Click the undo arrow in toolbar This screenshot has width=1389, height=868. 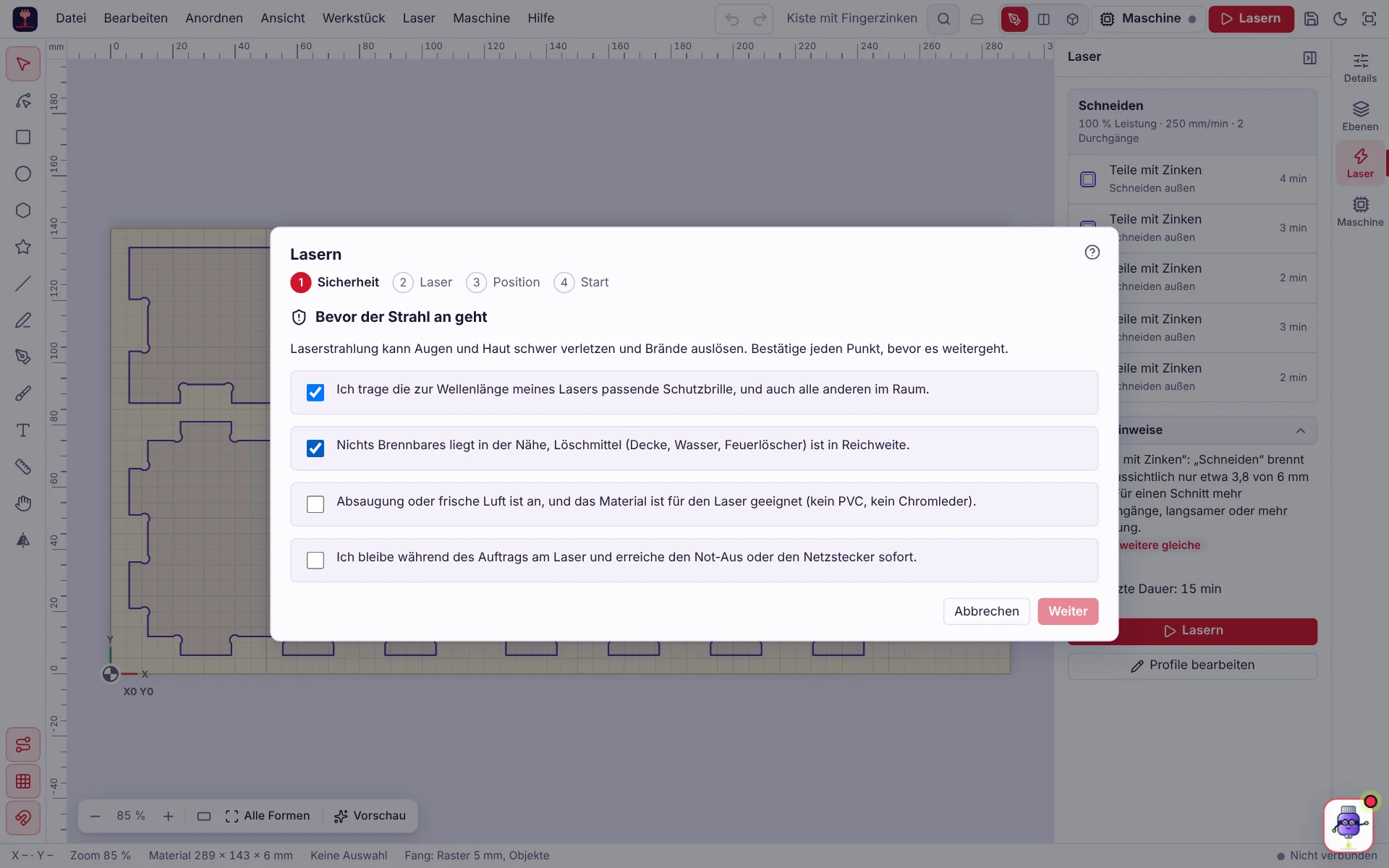732,20
